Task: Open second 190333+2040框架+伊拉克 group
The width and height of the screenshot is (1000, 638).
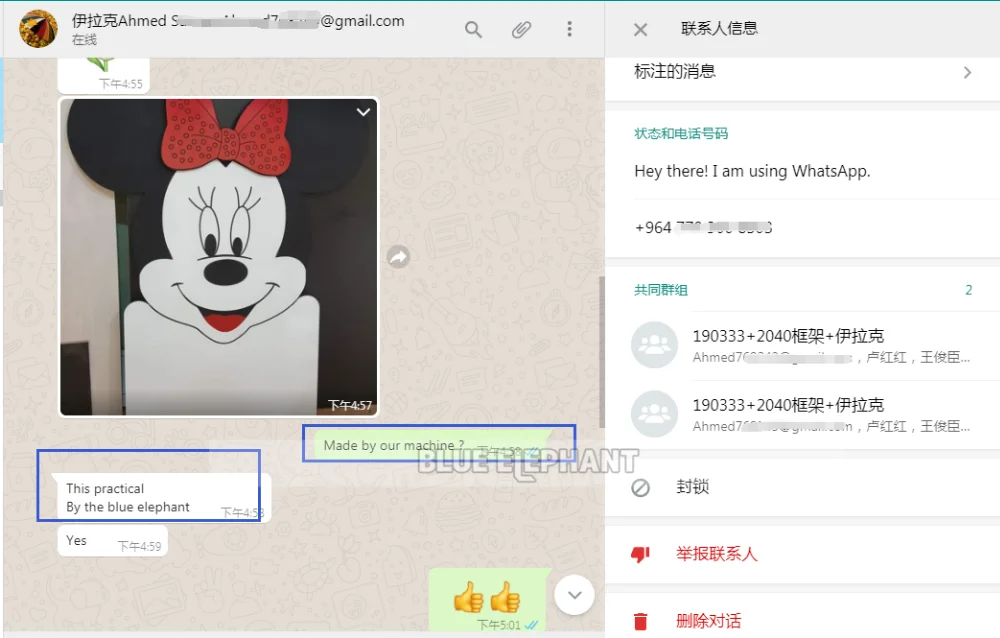Action: point(802,415)
